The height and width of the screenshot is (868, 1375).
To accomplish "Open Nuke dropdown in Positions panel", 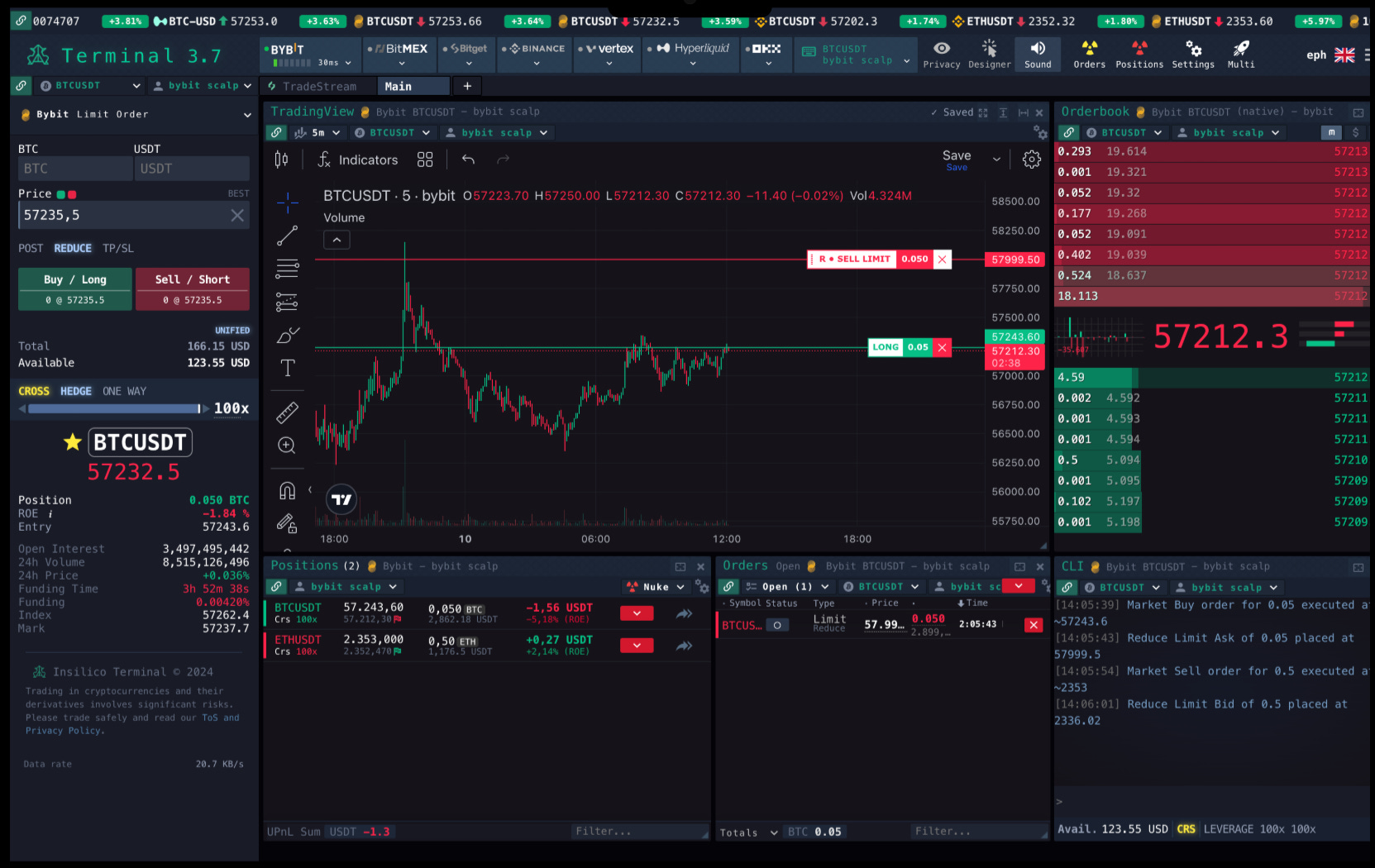I will [x=656, y=587].
